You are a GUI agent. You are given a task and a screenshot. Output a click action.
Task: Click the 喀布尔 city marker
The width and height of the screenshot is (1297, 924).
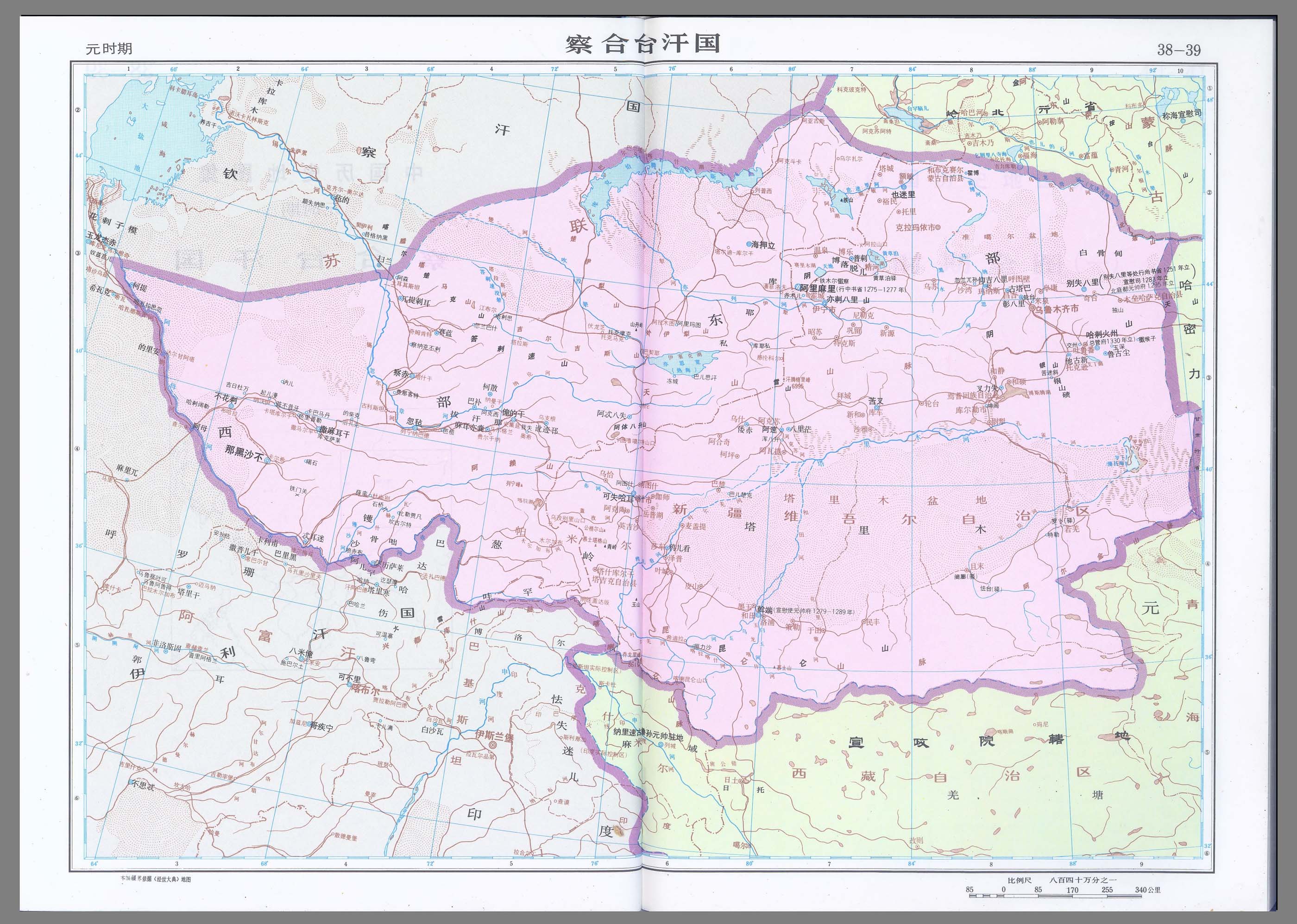[350, 685]
